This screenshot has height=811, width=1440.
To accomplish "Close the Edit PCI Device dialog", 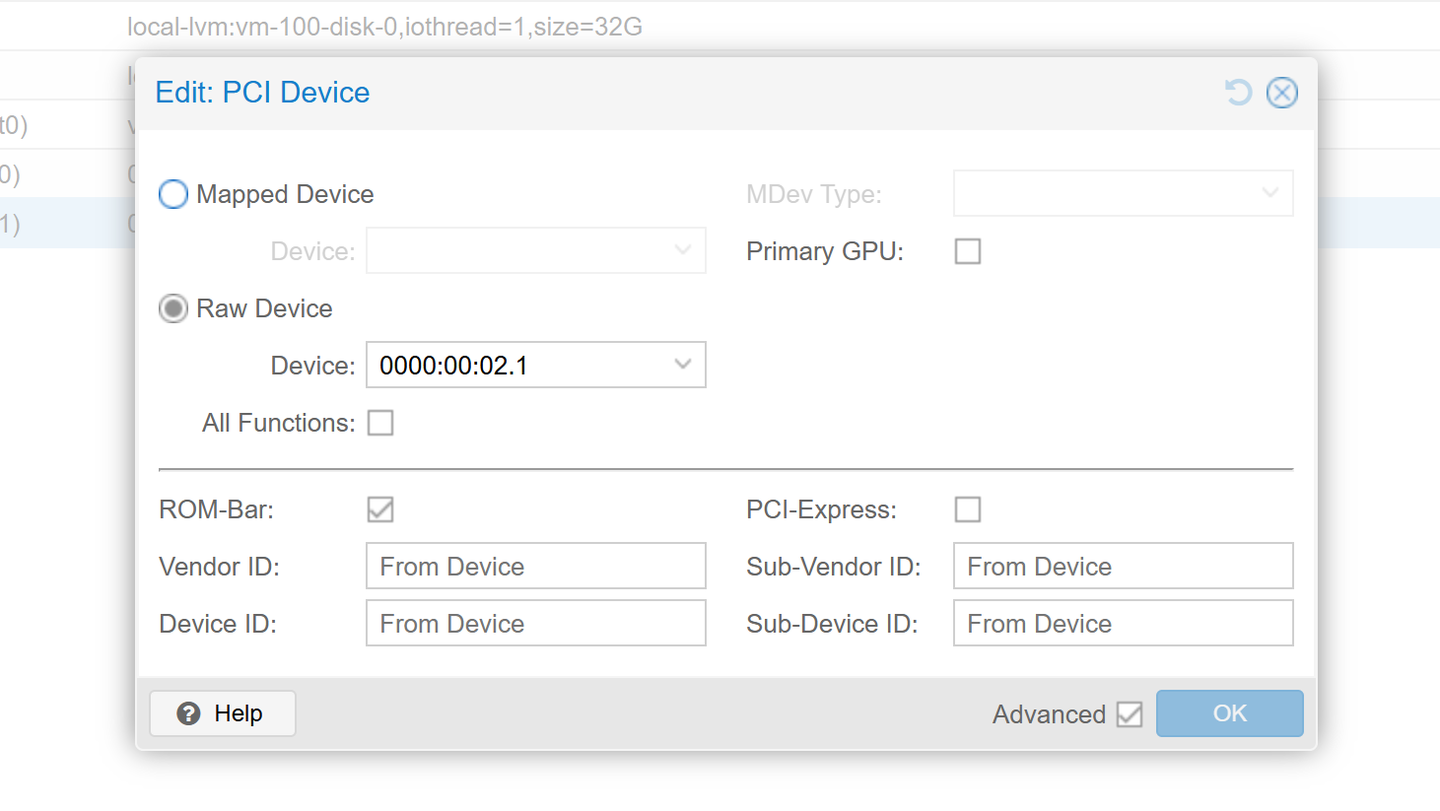I will 1282,93.
